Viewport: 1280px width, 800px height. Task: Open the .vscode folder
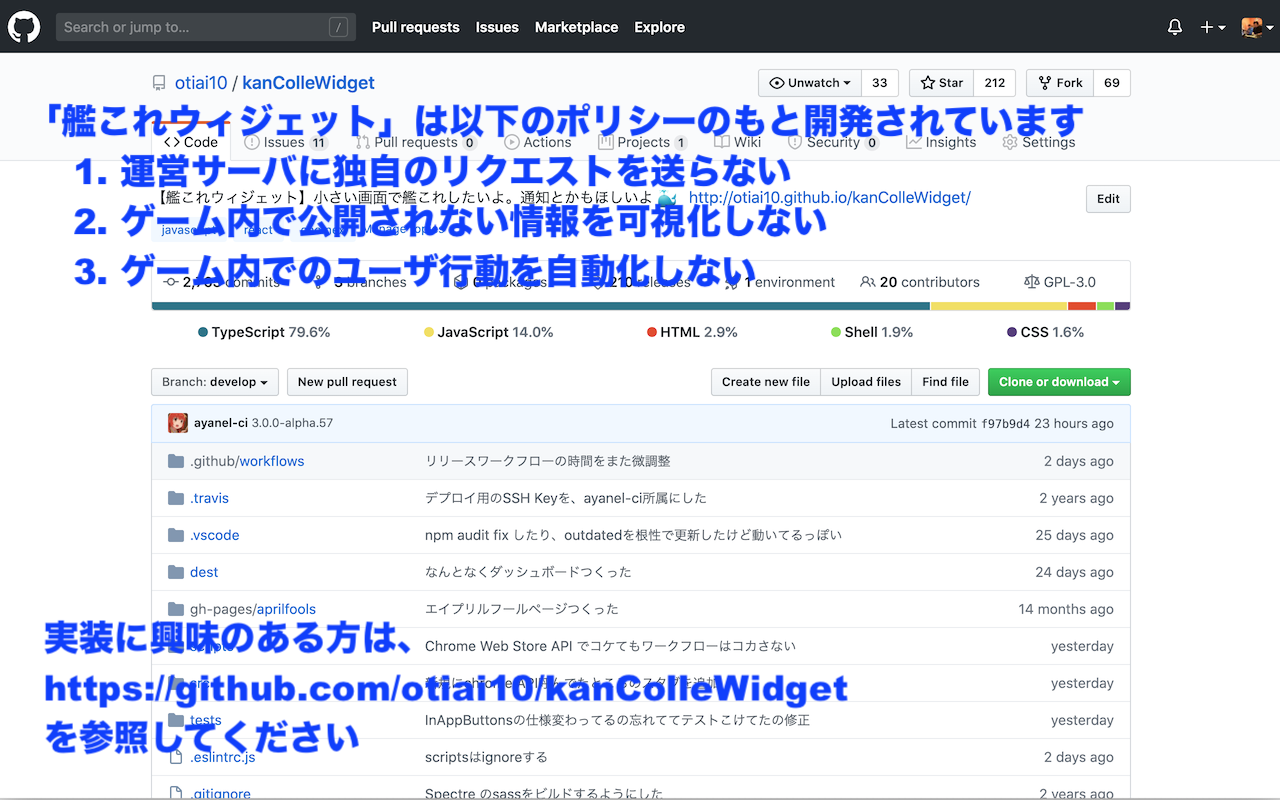point(215,535)
